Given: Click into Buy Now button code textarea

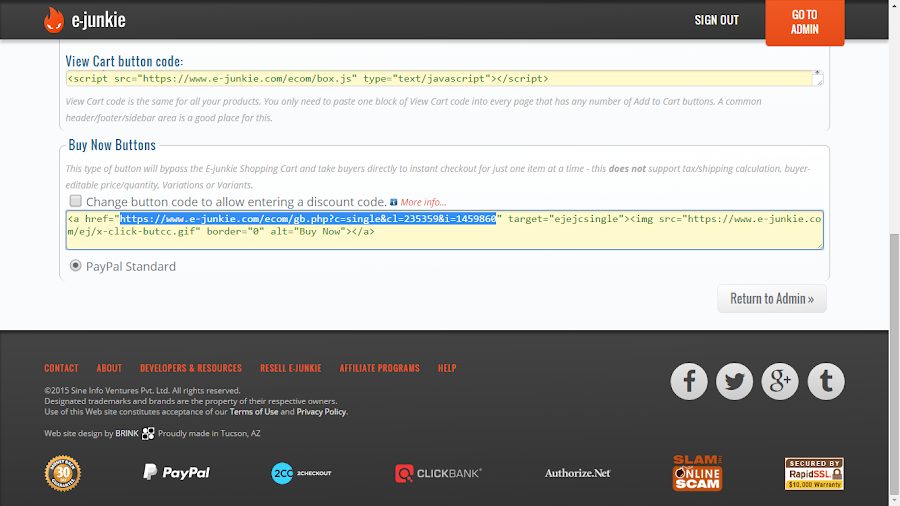Looking at the screenshot, I should pos(444,230).
